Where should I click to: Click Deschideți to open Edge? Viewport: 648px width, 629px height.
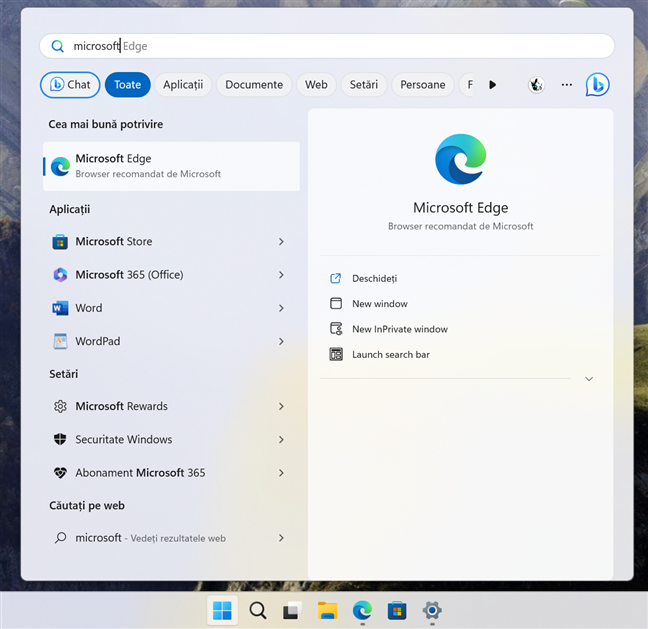coord(374,279)
